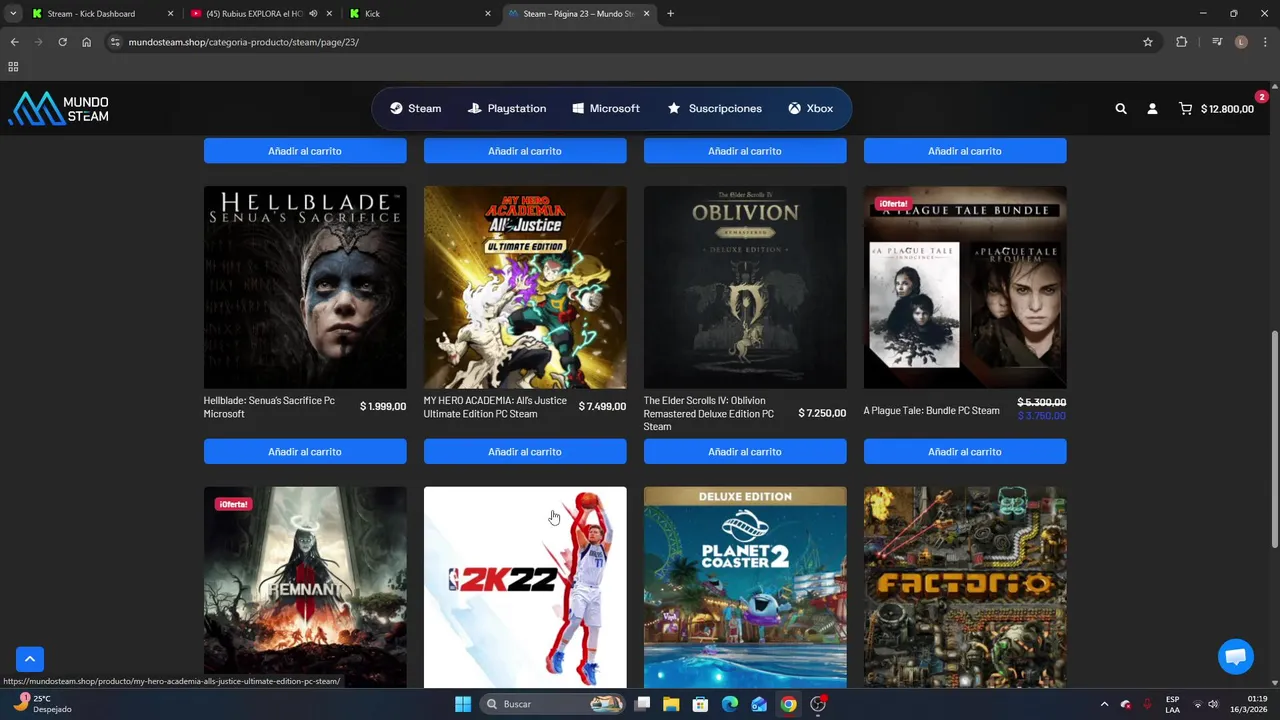
Task: Click the Windows taskbar Buscar search box
Action: (553, 704)
